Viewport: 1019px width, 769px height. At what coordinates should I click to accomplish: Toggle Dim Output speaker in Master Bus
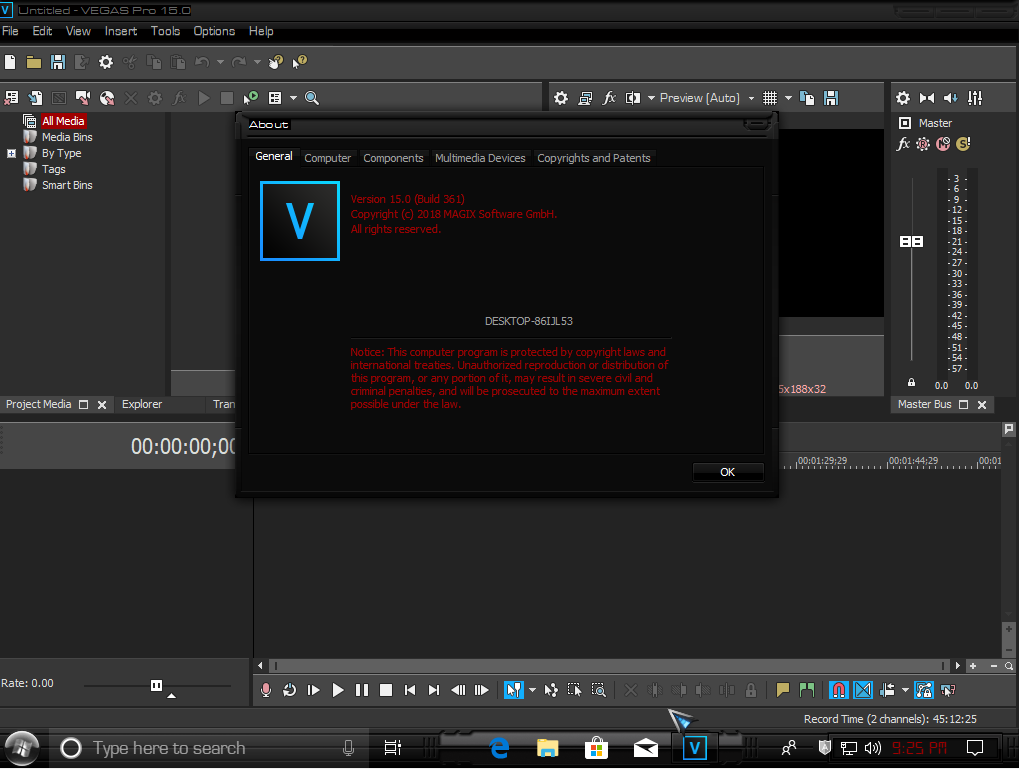[x=951, y=98]
